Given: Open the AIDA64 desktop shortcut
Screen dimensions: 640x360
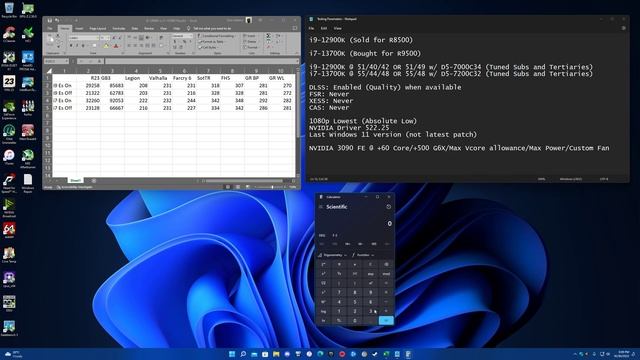Looking at the screenshot, I should (9, 231).
